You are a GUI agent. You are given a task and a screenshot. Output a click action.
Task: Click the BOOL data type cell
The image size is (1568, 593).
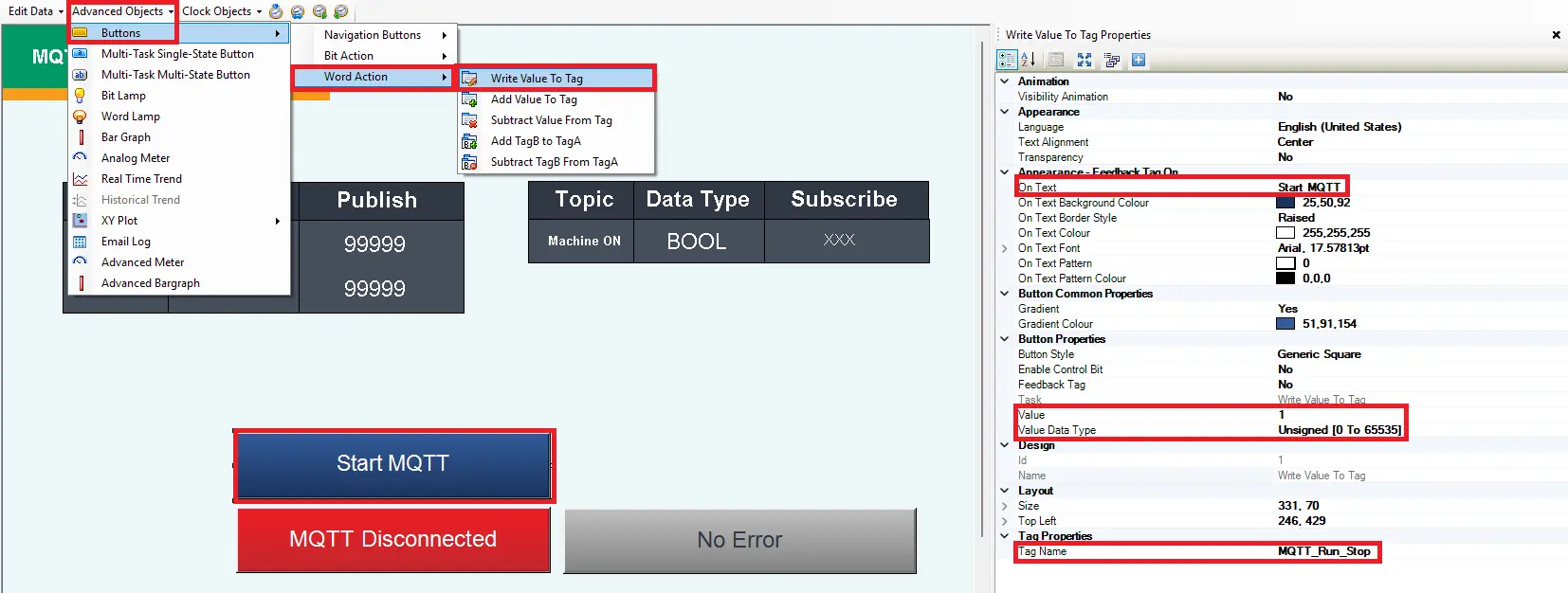(698, 242)
